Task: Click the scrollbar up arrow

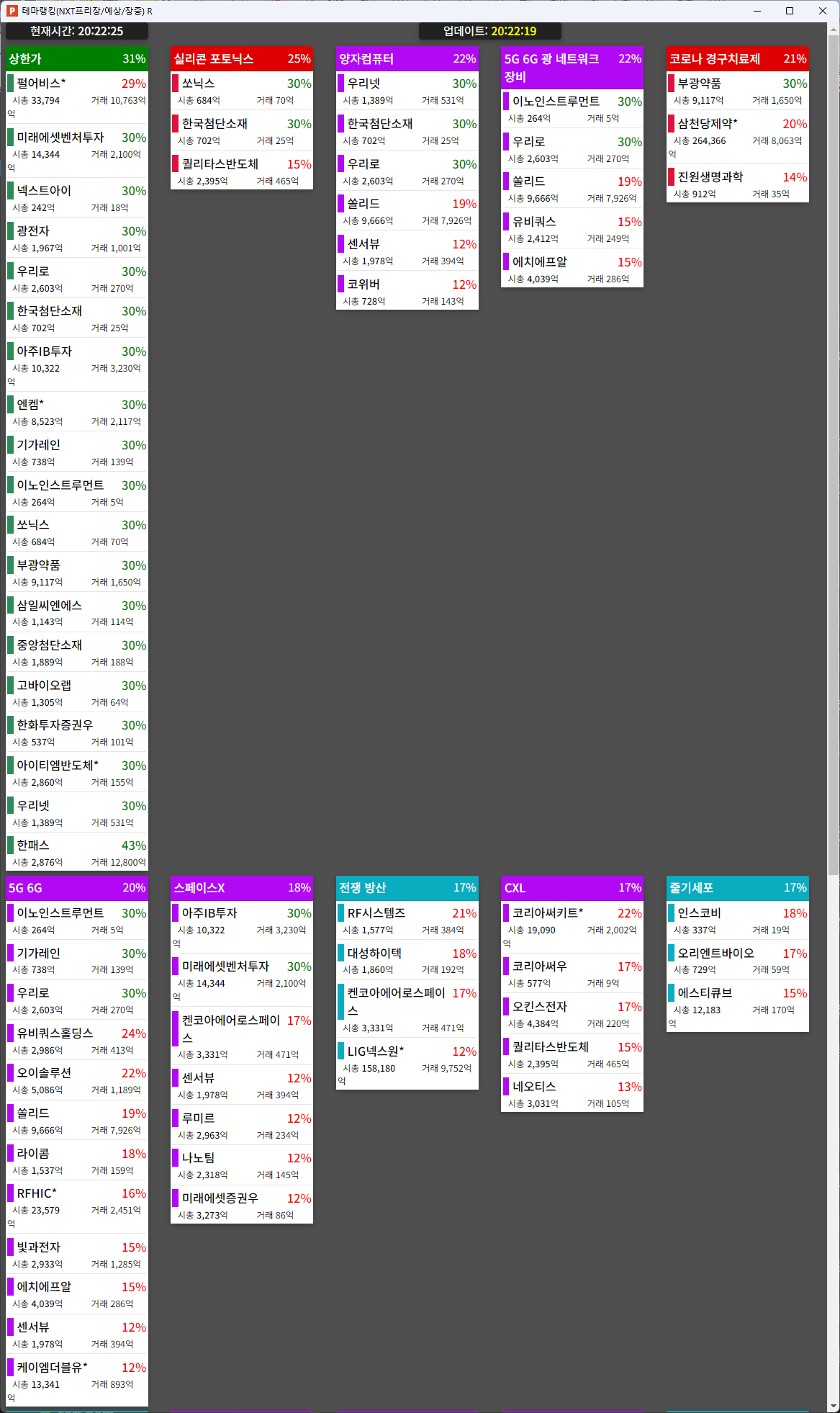Action: pyautogui.click(x=834, y=30)
